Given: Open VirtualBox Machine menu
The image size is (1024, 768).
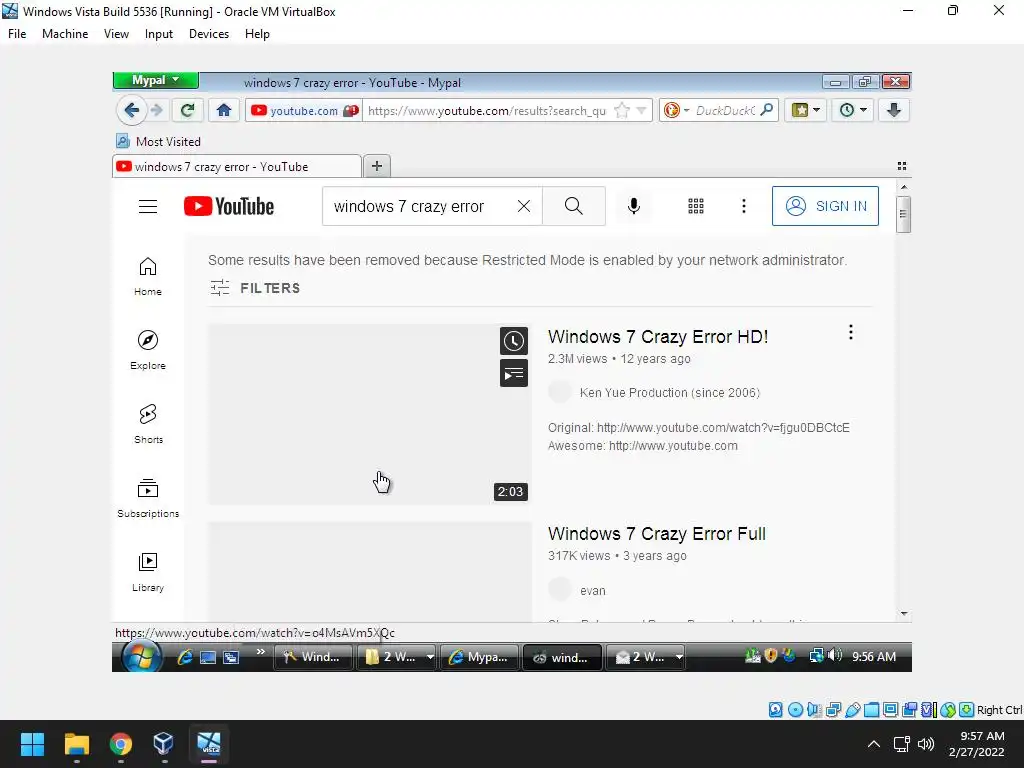Looking at the screenshot, I should [x=65, y=34].
